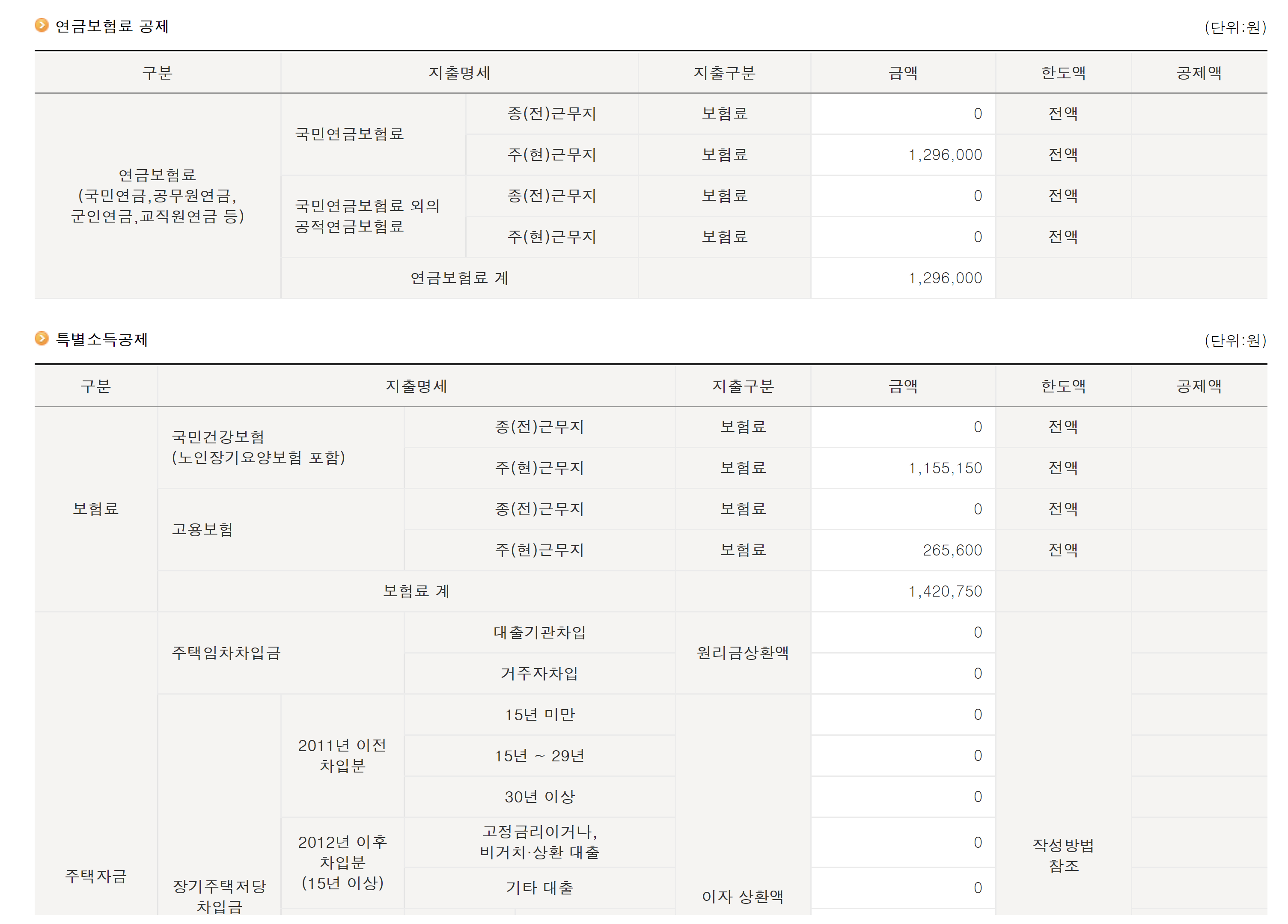Click the 국민연금보험료 외의 공적연금보험료 label
1288x924 pixels.
point(367,216)
